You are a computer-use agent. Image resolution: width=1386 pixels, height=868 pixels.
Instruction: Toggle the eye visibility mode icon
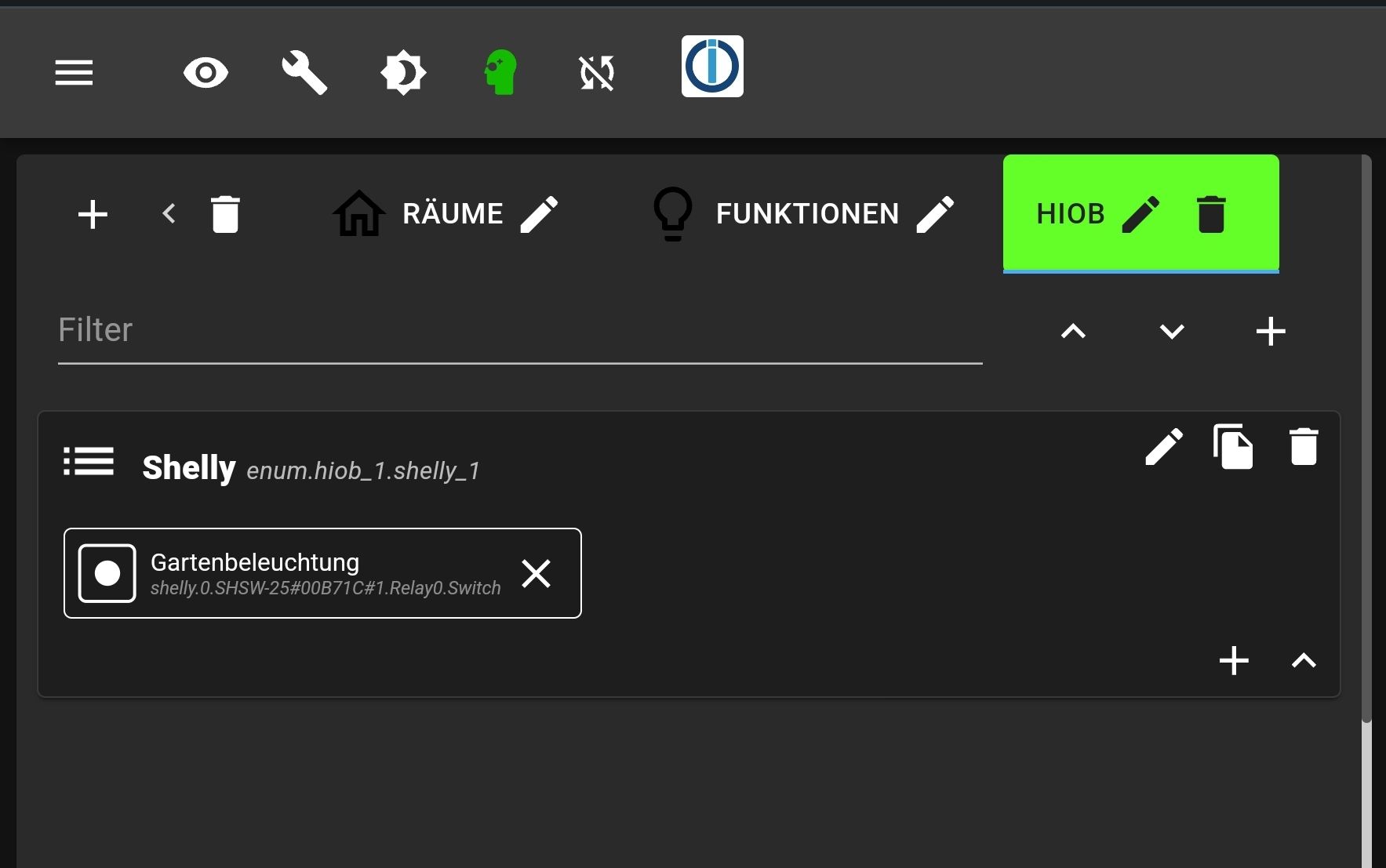(x=206, y=73)
